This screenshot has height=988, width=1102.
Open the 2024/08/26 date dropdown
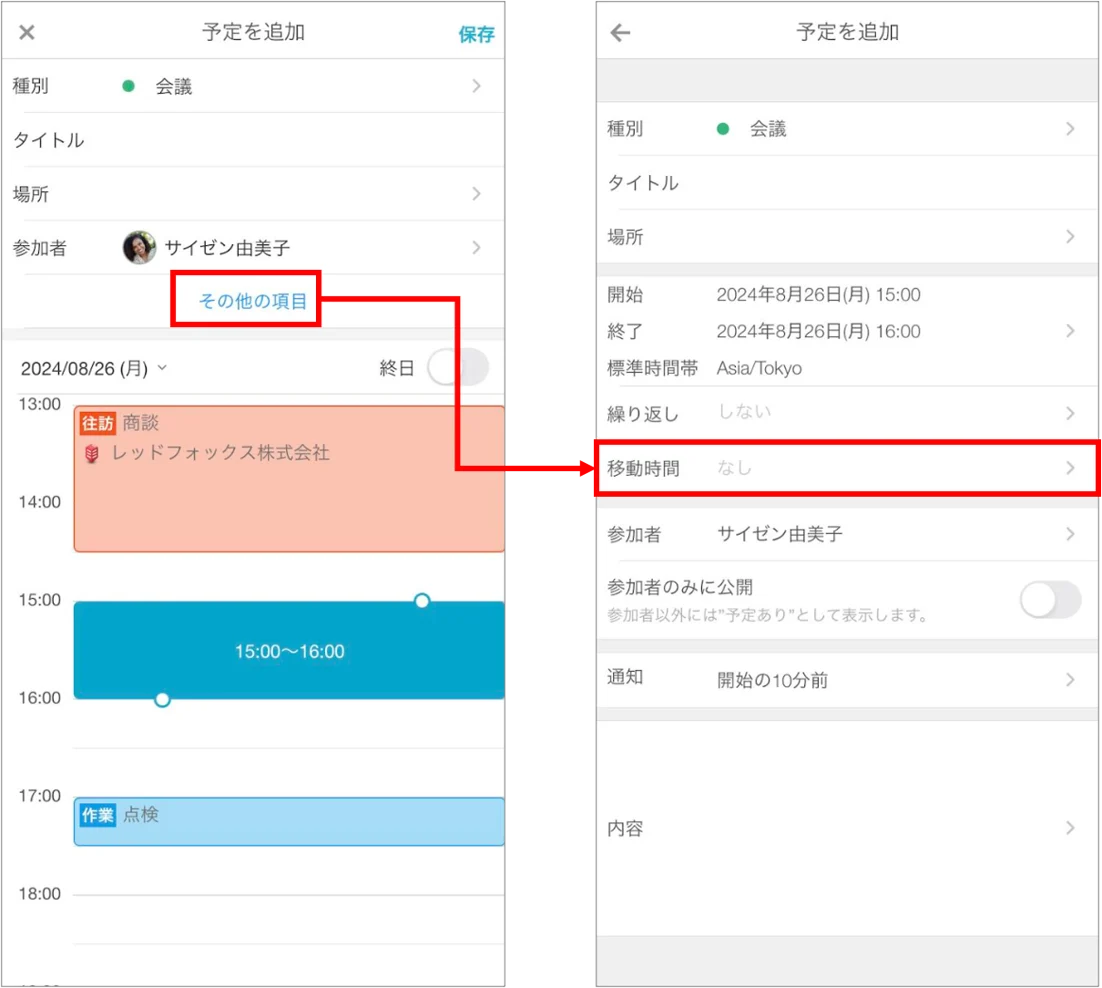click(94, 368)
